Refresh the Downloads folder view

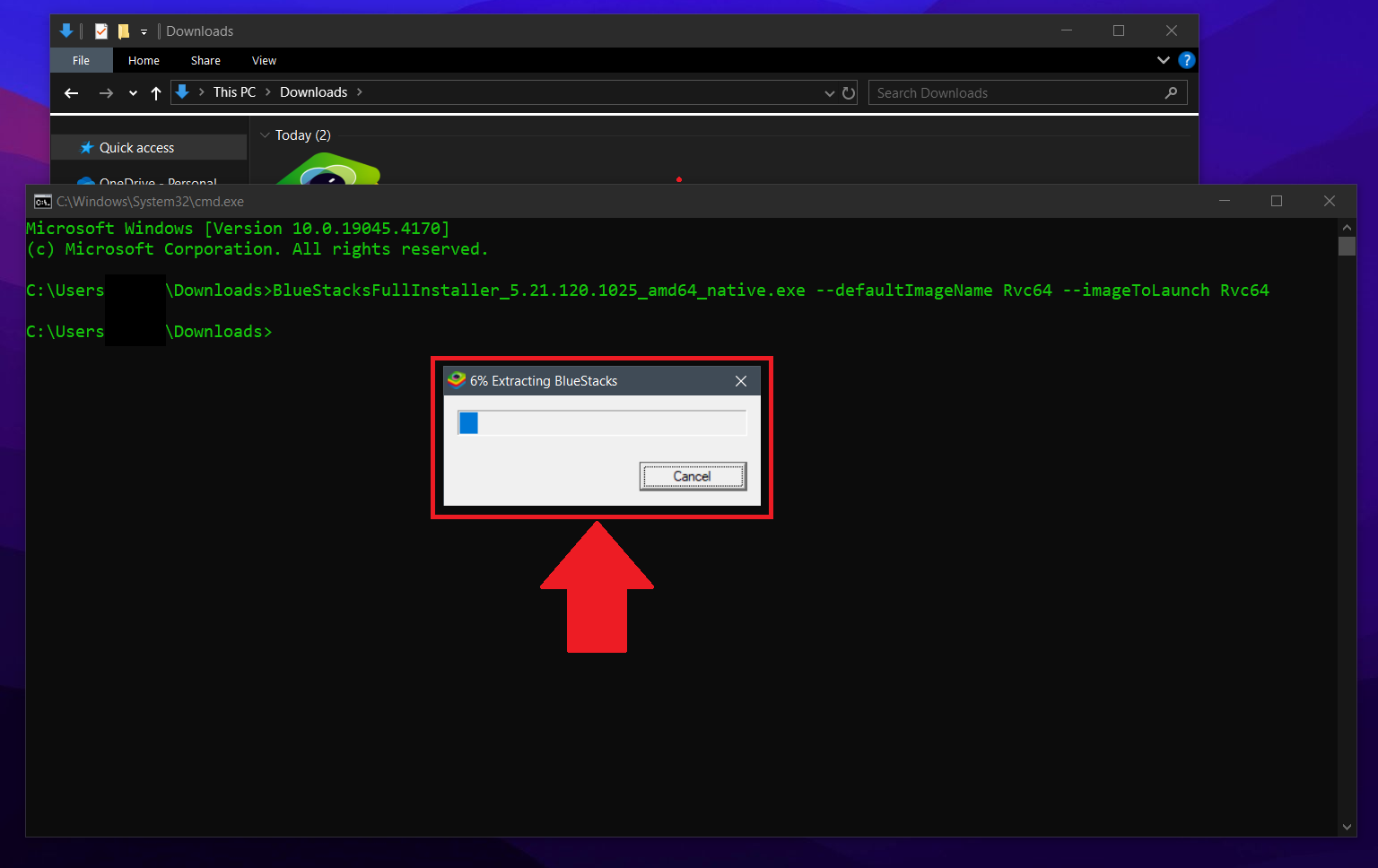pyautogui.click(x=849, y=92)
